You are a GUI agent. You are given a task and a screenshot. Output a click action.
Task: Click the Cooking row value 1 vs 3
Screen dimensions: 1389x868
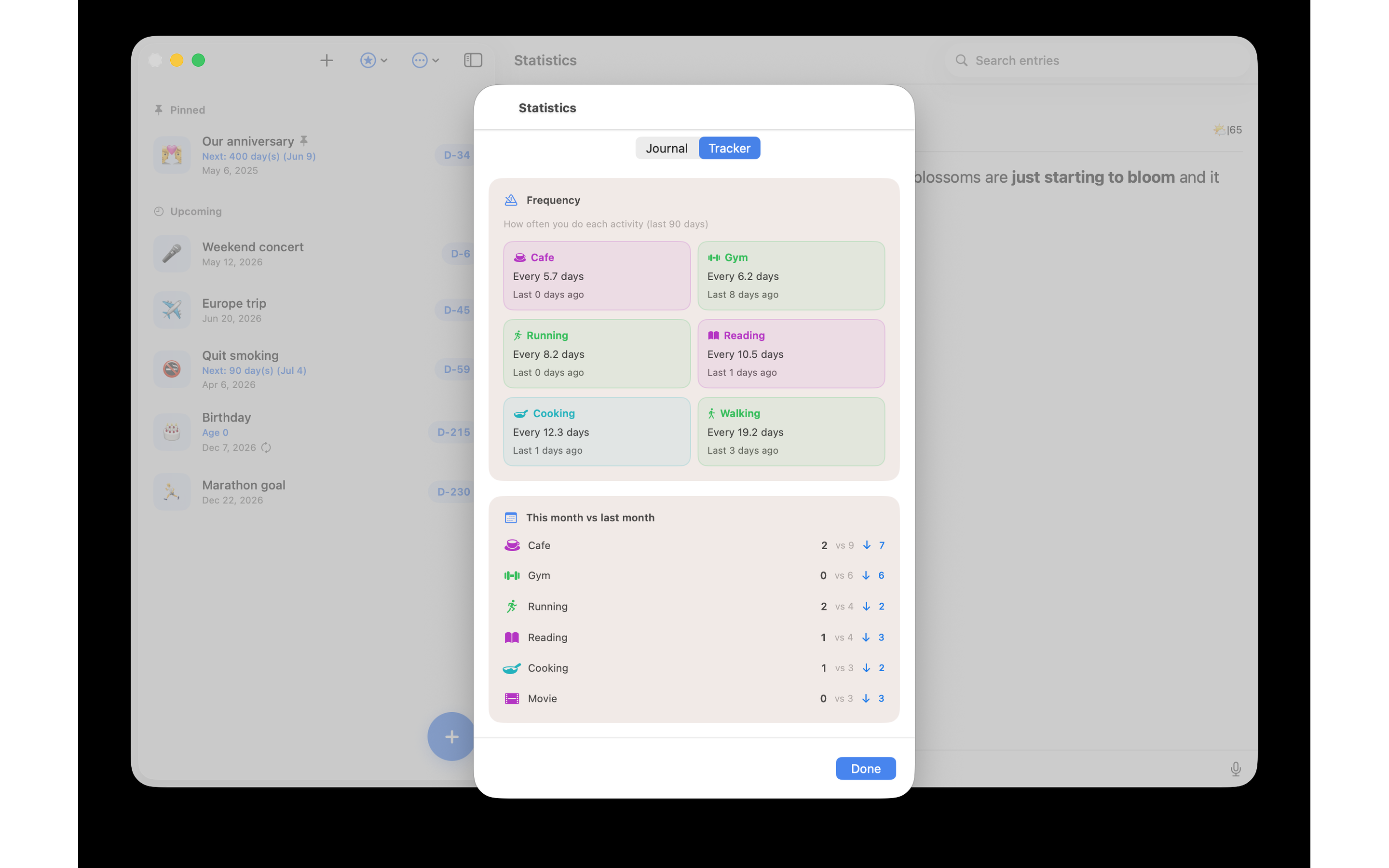pos(837,668)
